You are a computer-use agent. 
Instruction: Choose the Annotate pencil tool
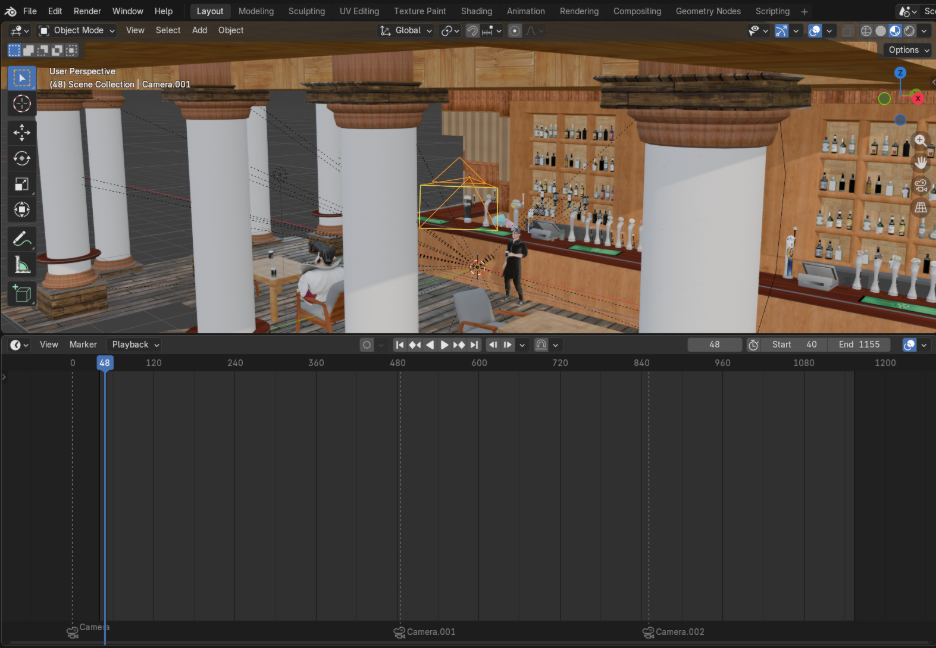pos(22,239)
